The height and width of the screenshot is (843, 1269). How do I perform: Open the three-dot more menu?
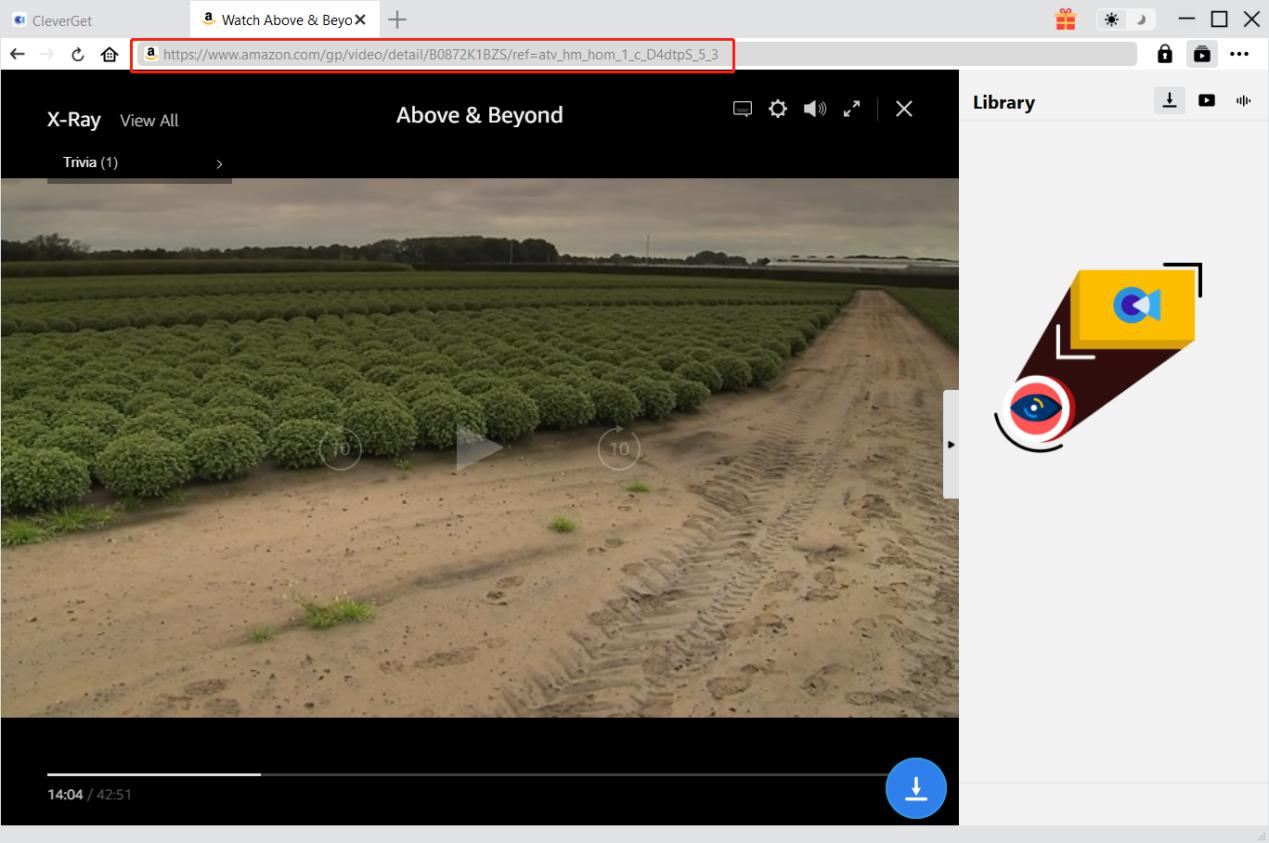tap(1240, 54)
